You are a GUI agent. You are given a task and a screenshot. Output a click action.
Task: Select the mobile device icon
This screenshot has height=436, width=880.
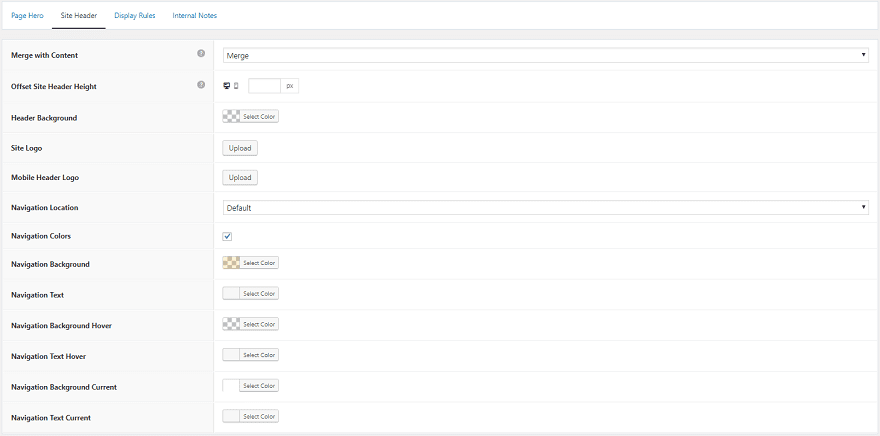click(x=236, y=86)
